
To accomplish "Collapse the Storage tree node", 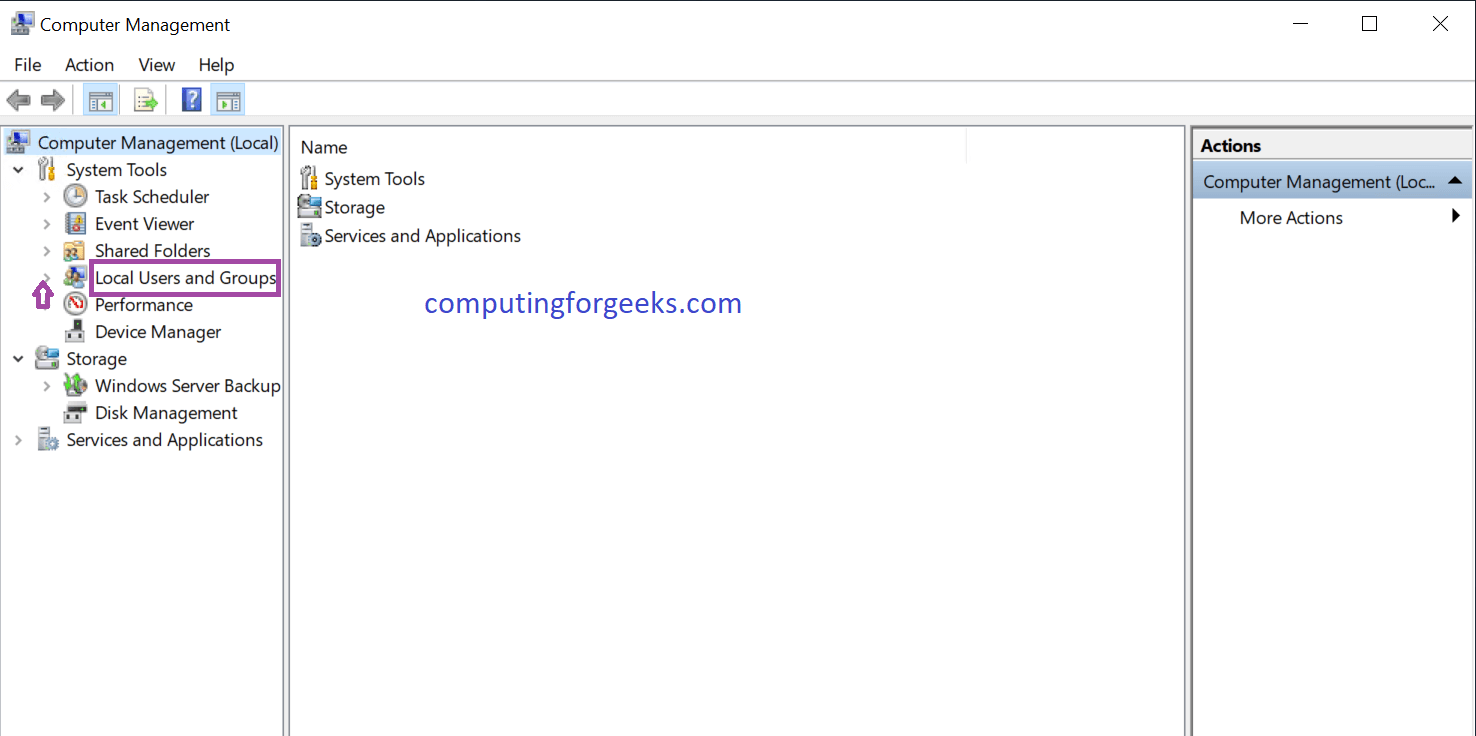I will click(19, 359).
